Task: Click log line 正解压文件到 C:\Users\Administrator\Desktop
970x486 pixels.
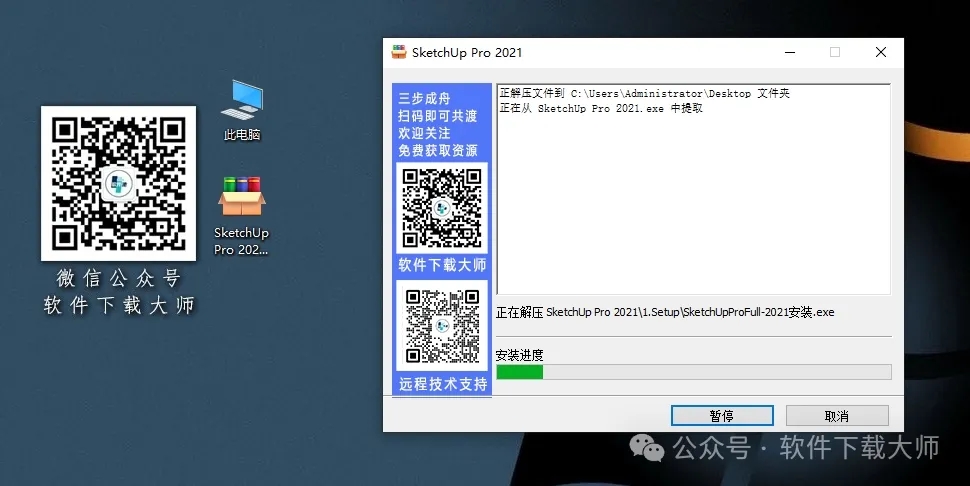Action: (x=645, y=93)
